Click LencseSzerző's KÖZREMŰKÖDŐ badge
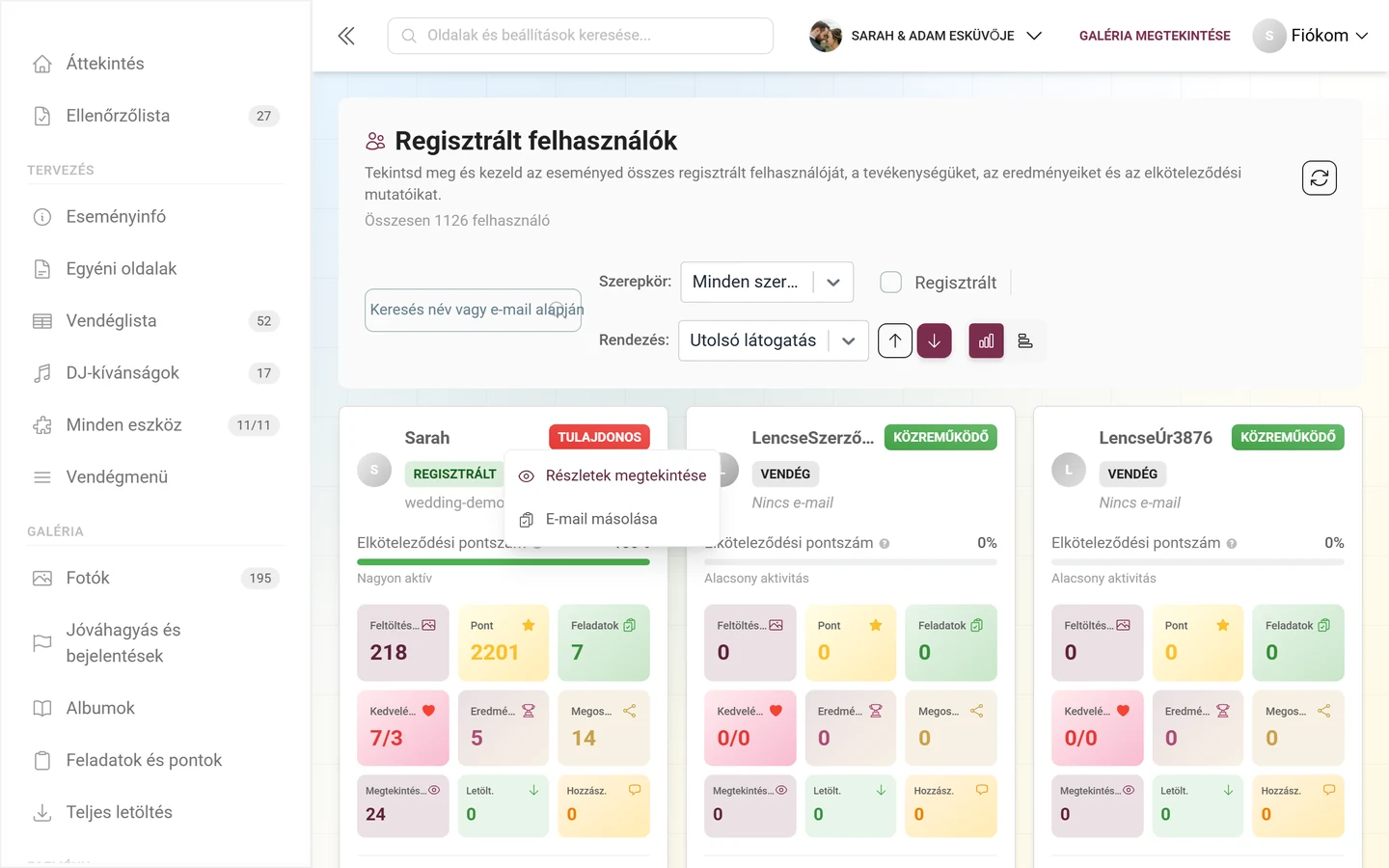The height and width of the screenshot is (868, 1389). point(940,437)
